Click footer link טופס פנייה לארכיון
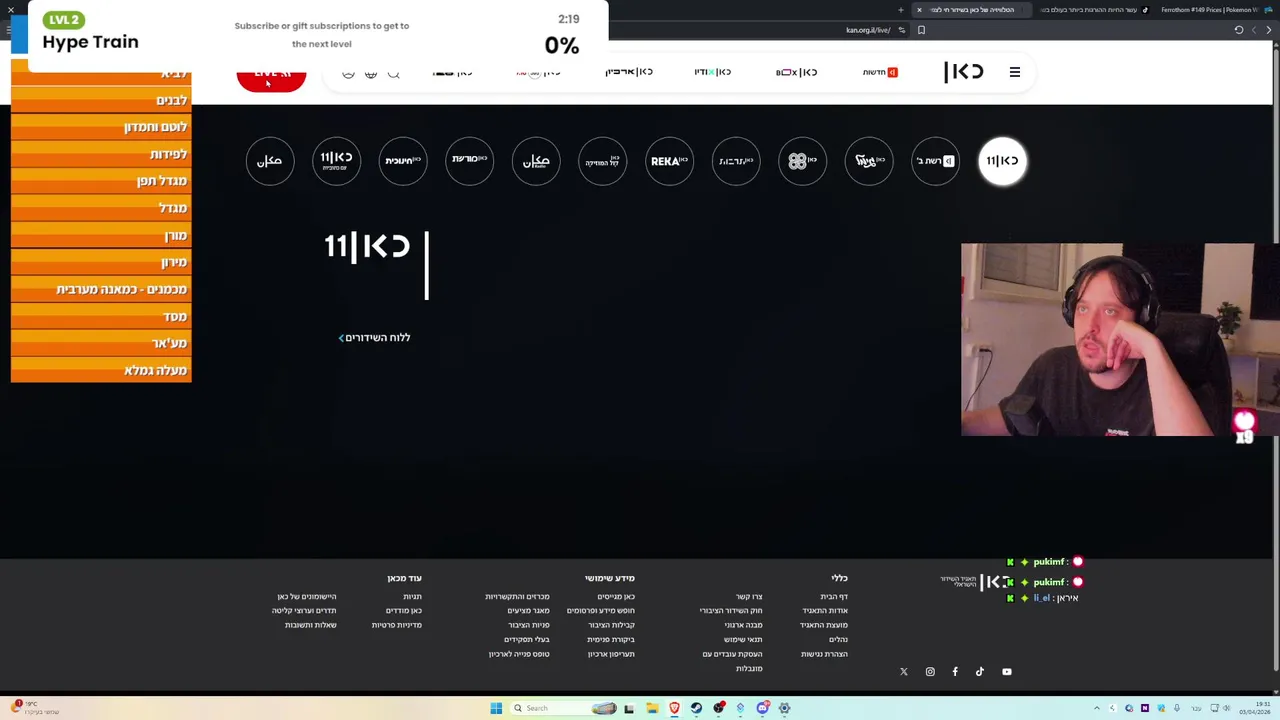1280x720 pixels. 519,654
